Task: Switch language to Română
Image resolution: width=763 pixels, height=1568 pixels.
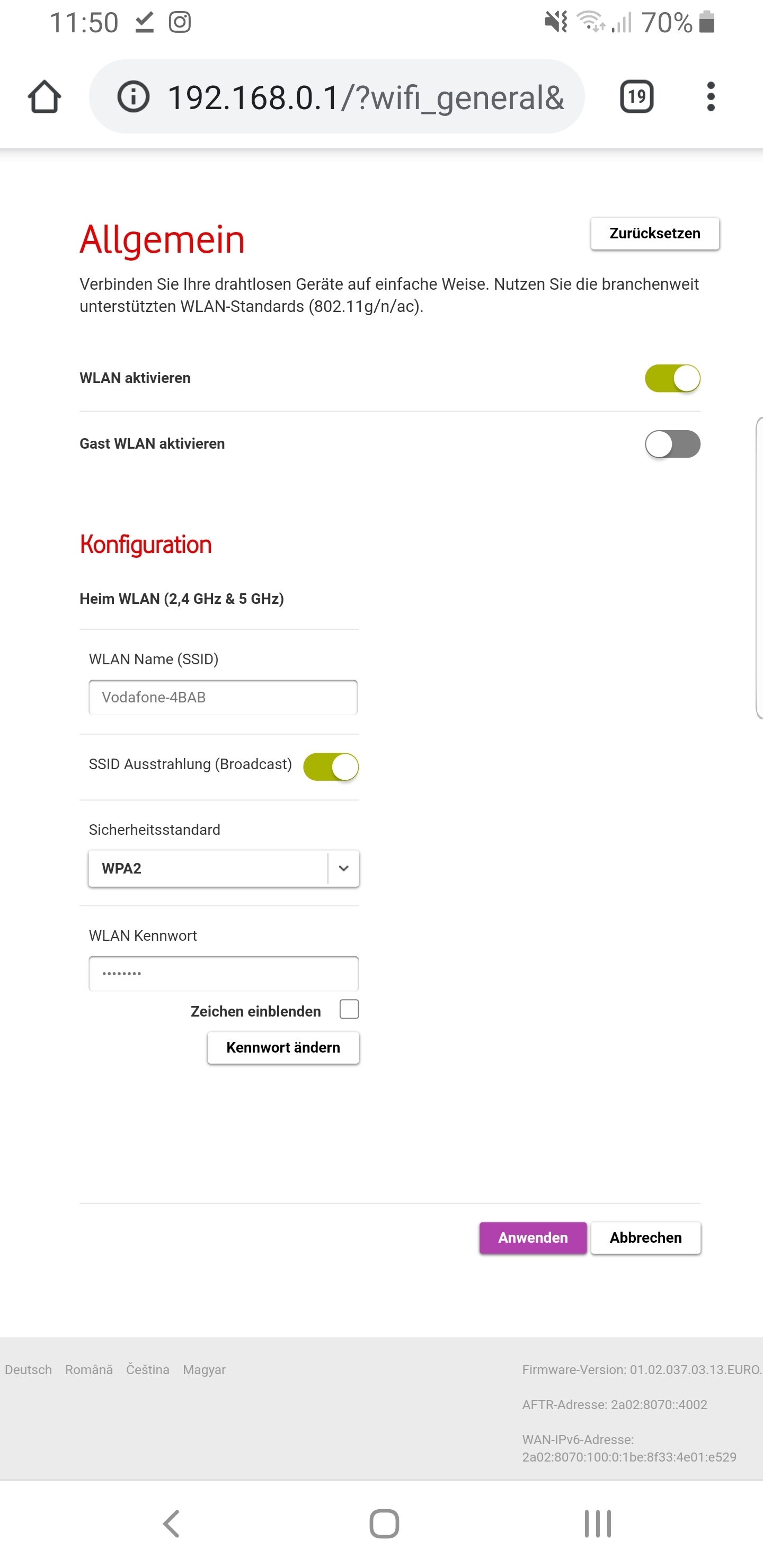Action: click(x=89, y=1369)
